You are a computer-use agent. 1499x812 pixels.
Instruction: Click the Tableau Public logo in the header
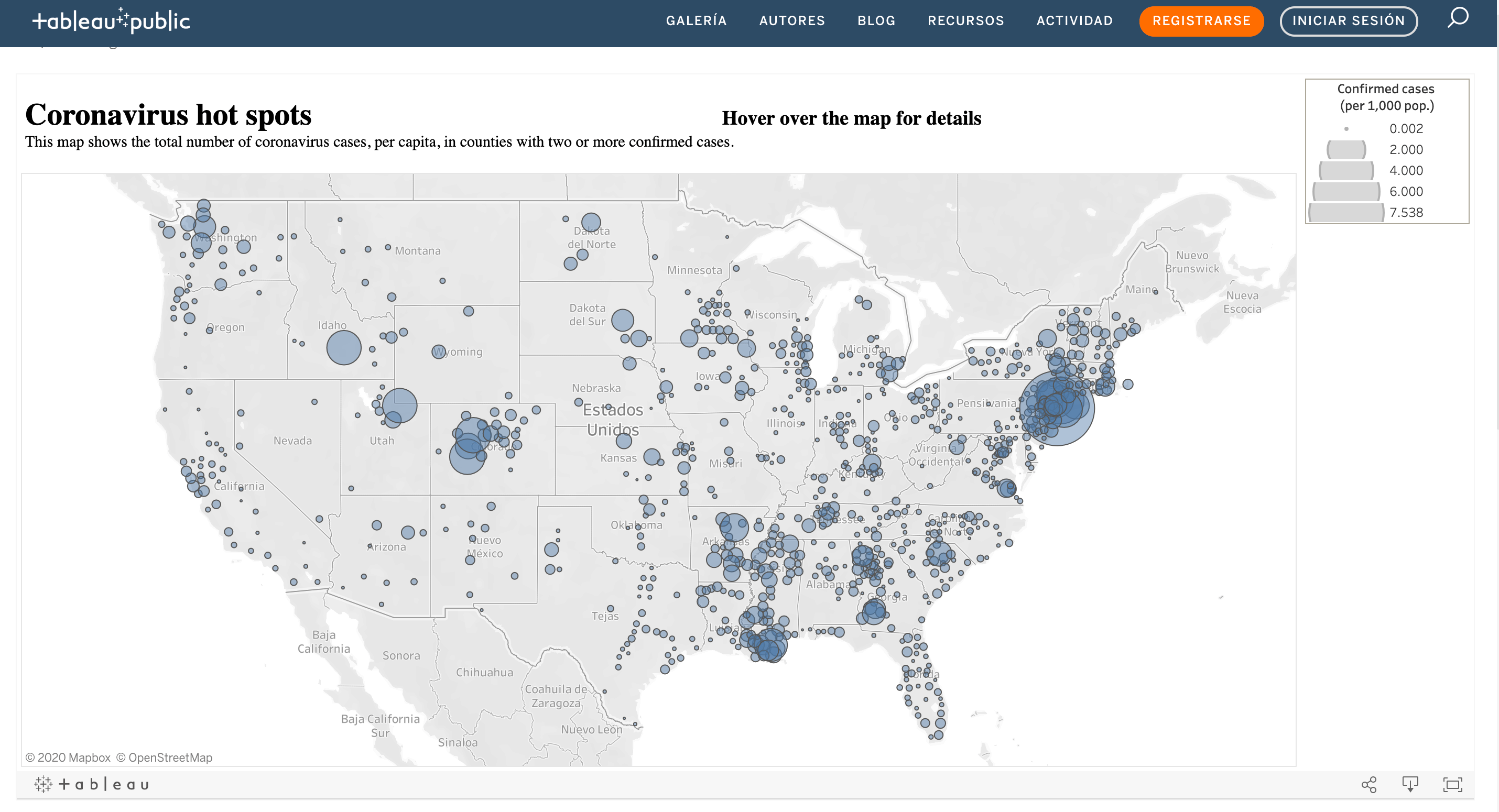[x=112, y=20]
